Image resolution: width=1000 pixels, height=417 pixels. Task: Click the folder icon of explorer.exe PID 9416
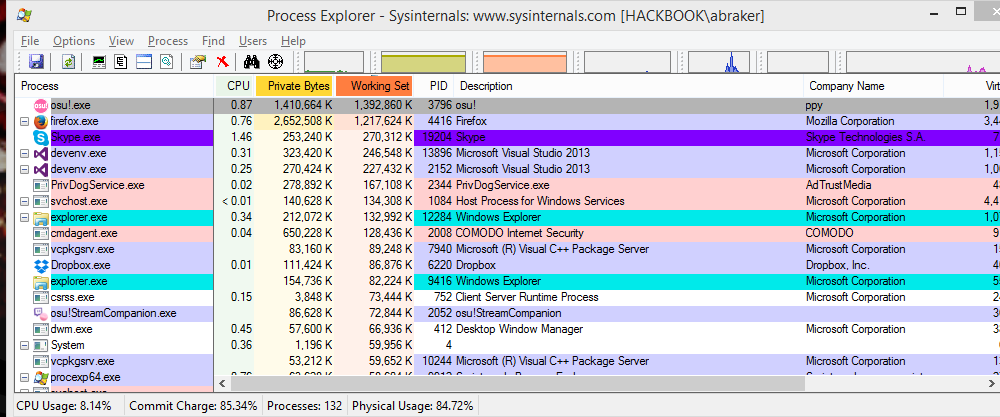[41, 281]
